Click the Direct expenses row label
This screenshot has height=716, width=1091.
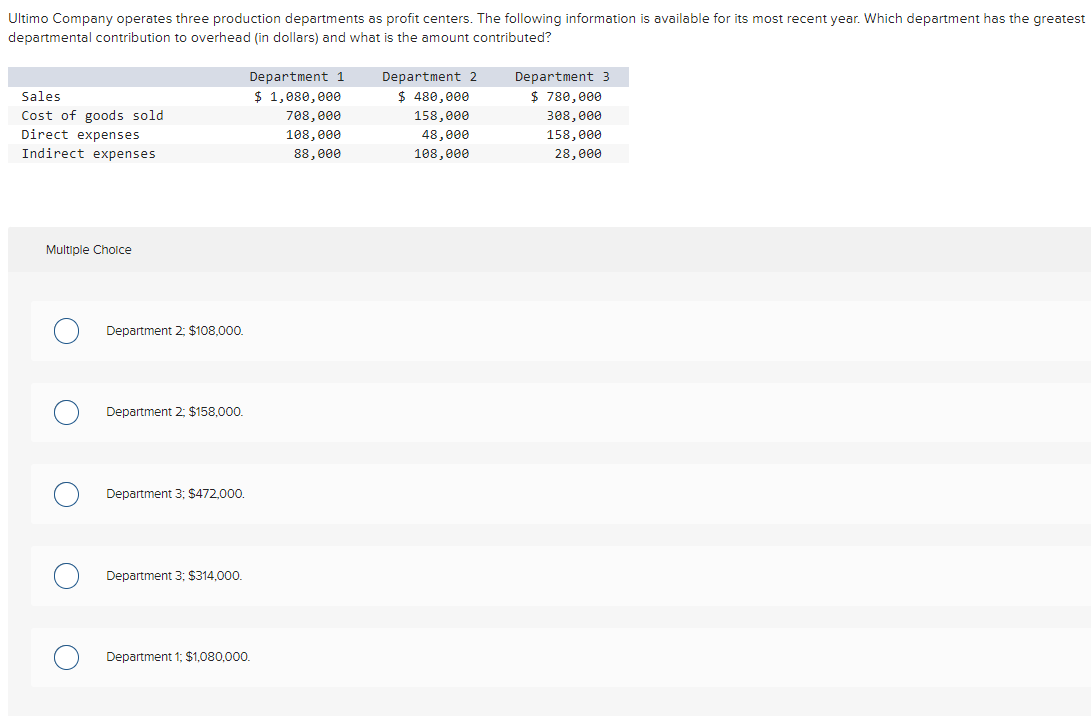[80, 134]
